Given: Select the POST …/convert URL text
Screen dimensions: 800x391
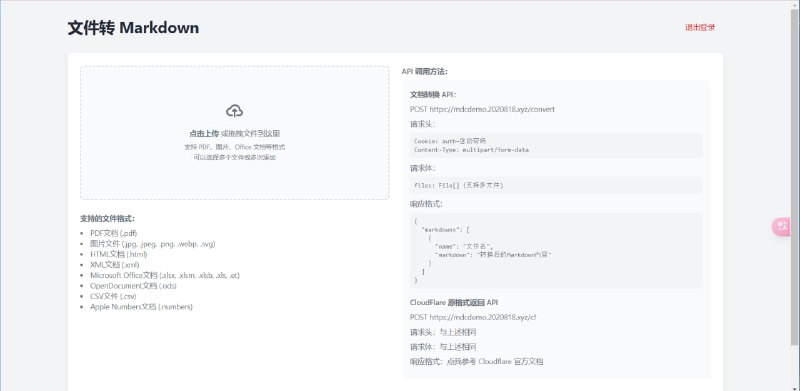Looking at the screenshot, I should point(482,109).
